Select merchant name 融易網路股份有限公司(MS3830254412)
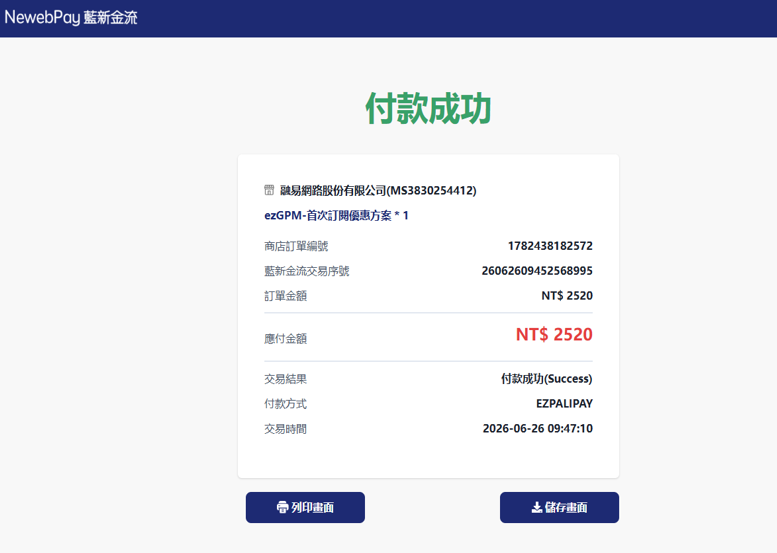The height and width of the screenshot is (553, 777). pos(378,190)
